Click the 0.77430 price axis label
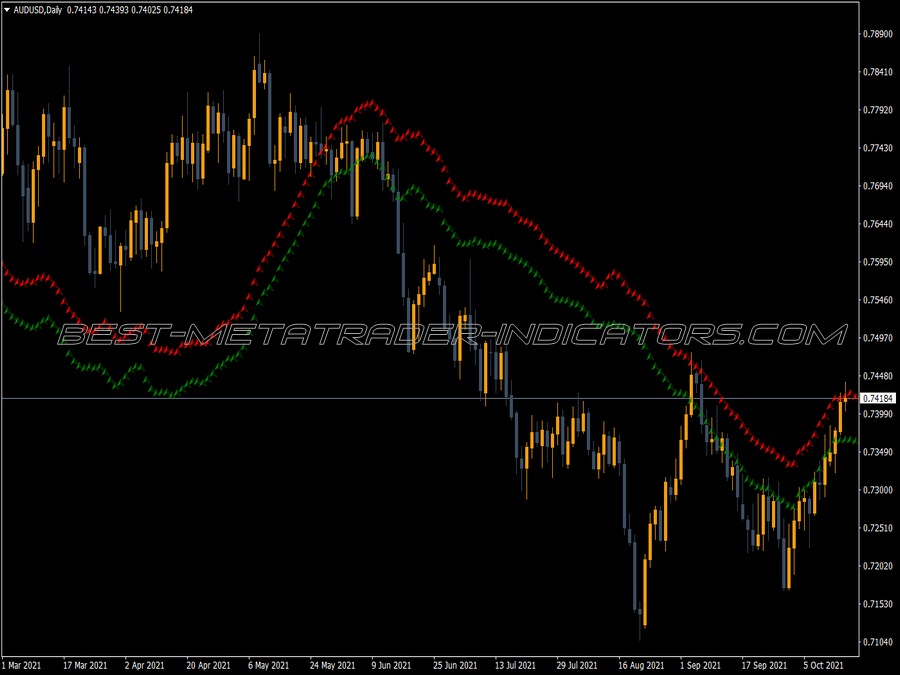 878,148
